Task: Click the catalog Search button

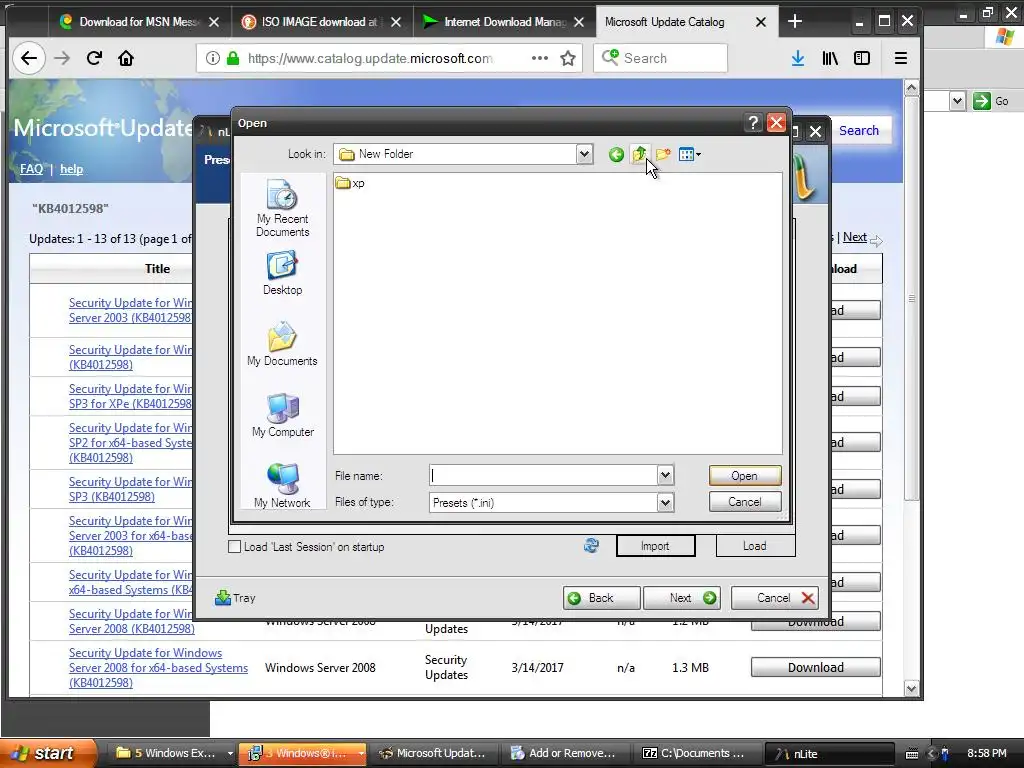Action: (858, 131)
